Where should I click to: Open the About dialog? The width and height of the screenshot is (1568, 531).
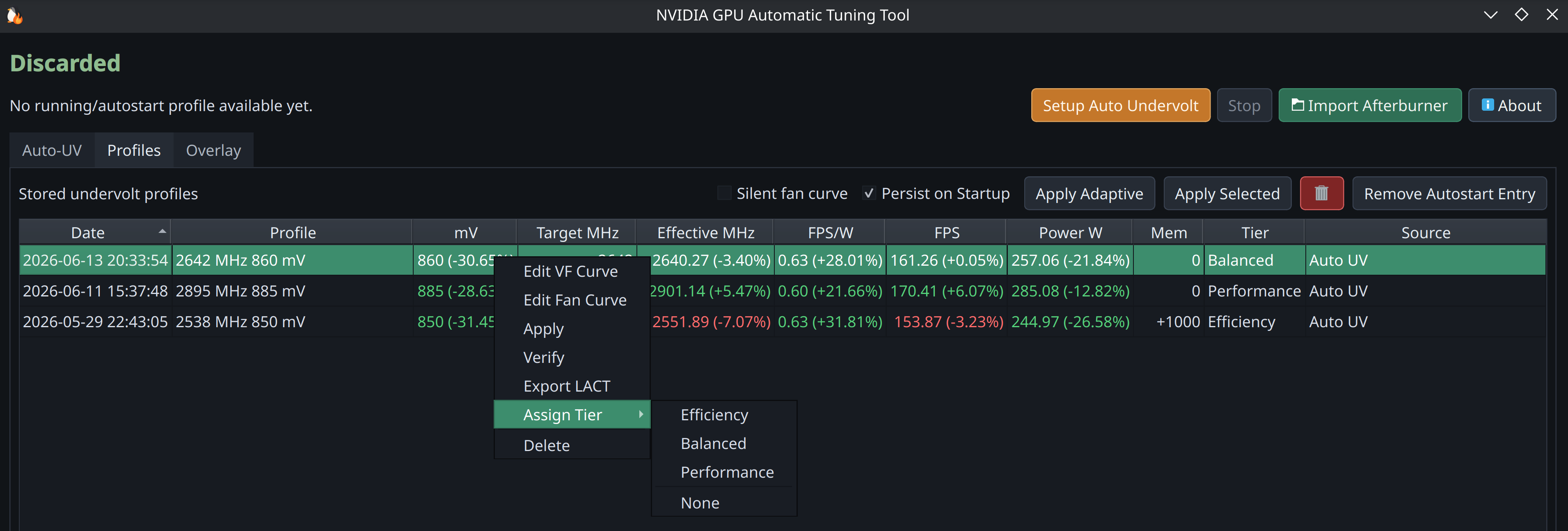click(x=1512, y=105)
